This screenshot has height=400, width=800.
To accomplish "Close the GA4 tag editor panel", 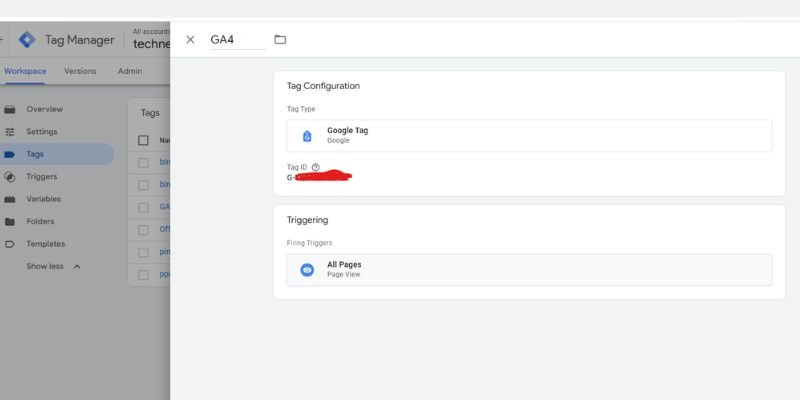I will pyautogui.click(x=190, y=40).
